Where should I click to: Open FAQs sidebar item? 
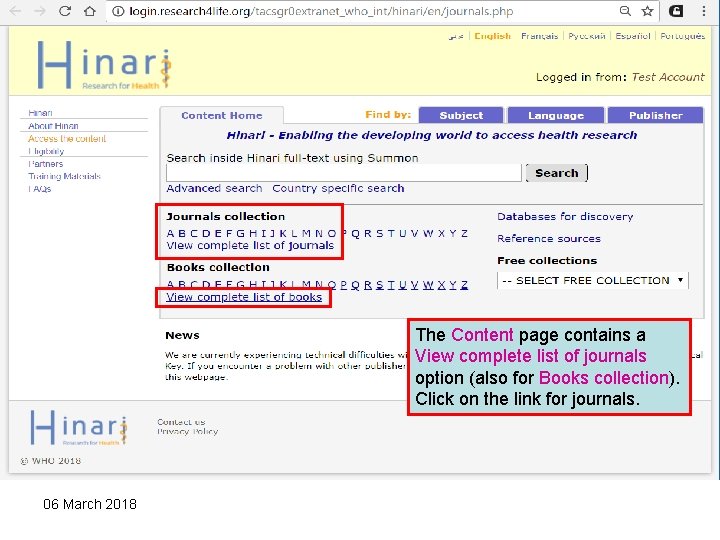39,189
